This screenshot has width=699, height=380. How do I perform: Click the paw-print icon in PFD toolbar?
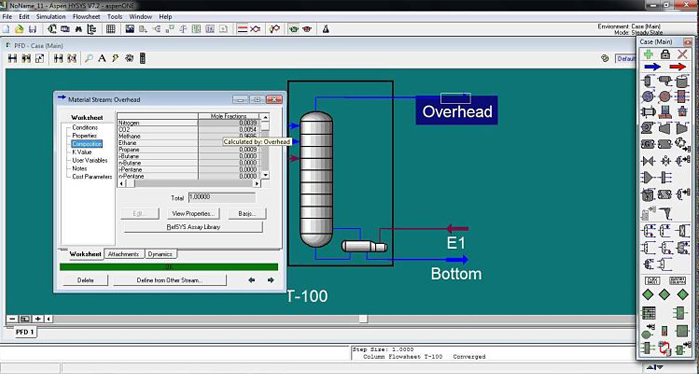pyautogui.click(x=129, y=58)
